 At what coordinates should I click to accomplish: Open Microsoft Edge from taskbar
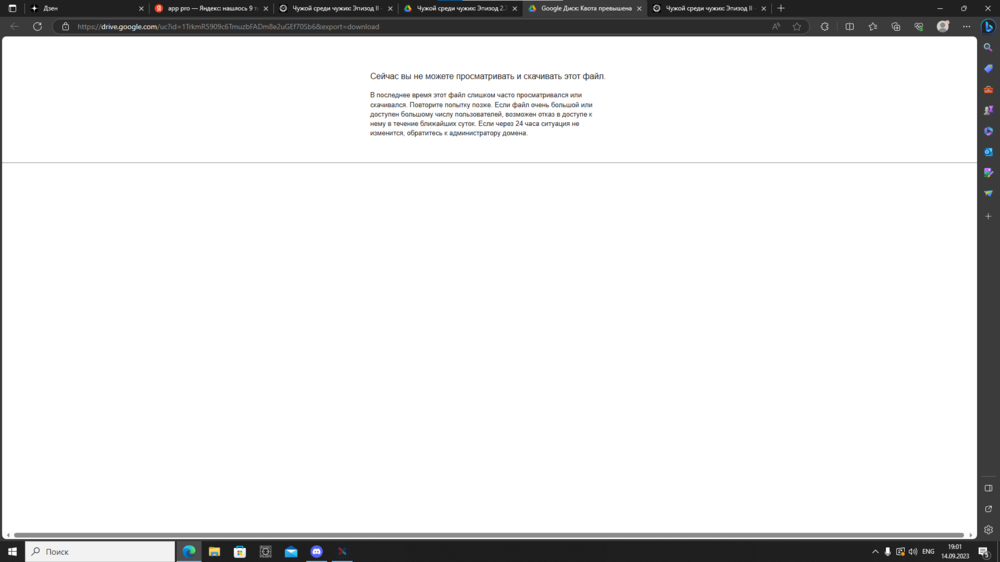click(189, 551)
